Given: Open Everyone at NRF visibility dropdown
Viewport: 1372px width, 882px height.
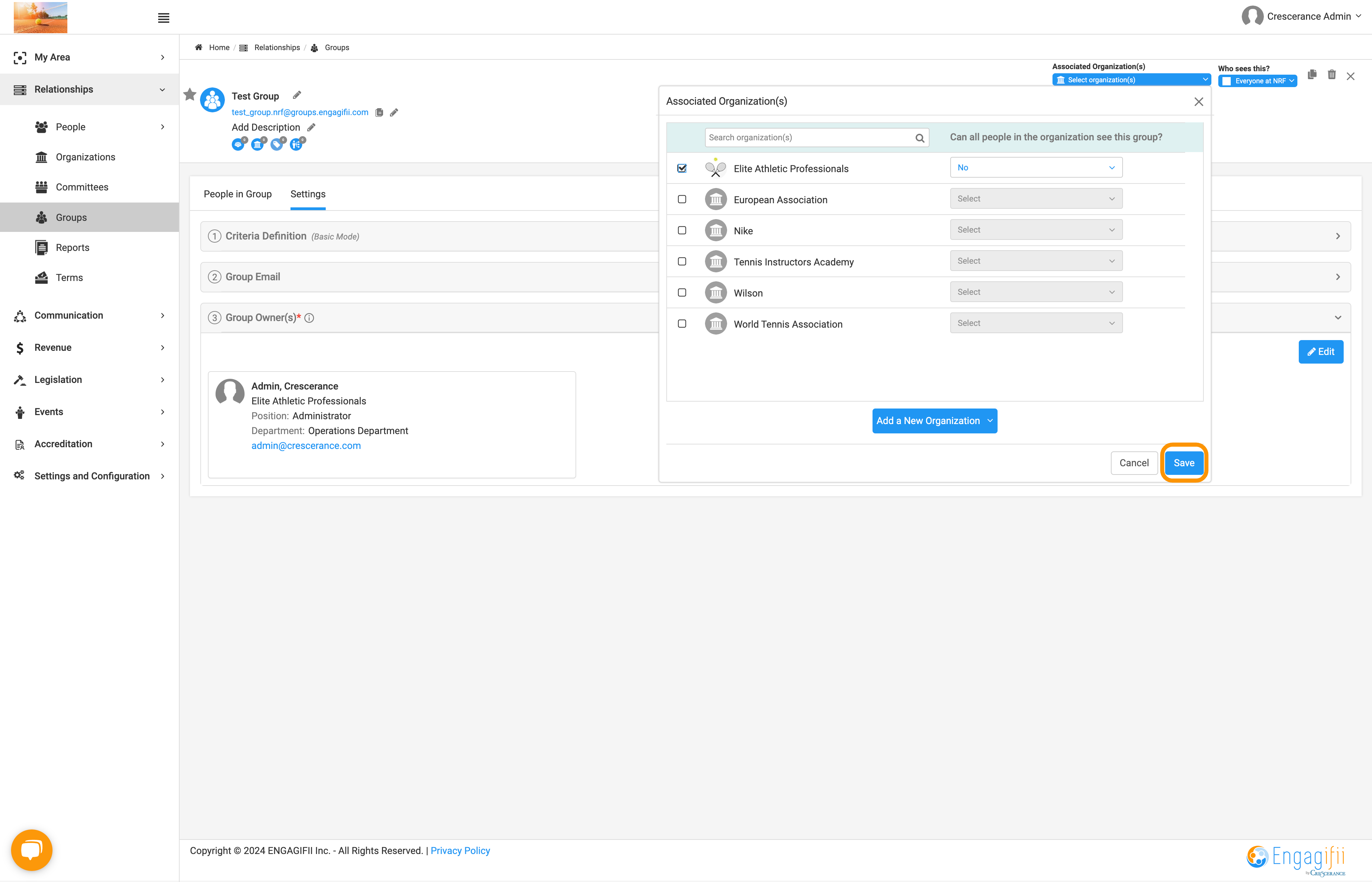Looking at the screenshot, I should [x=1258, y=81].
